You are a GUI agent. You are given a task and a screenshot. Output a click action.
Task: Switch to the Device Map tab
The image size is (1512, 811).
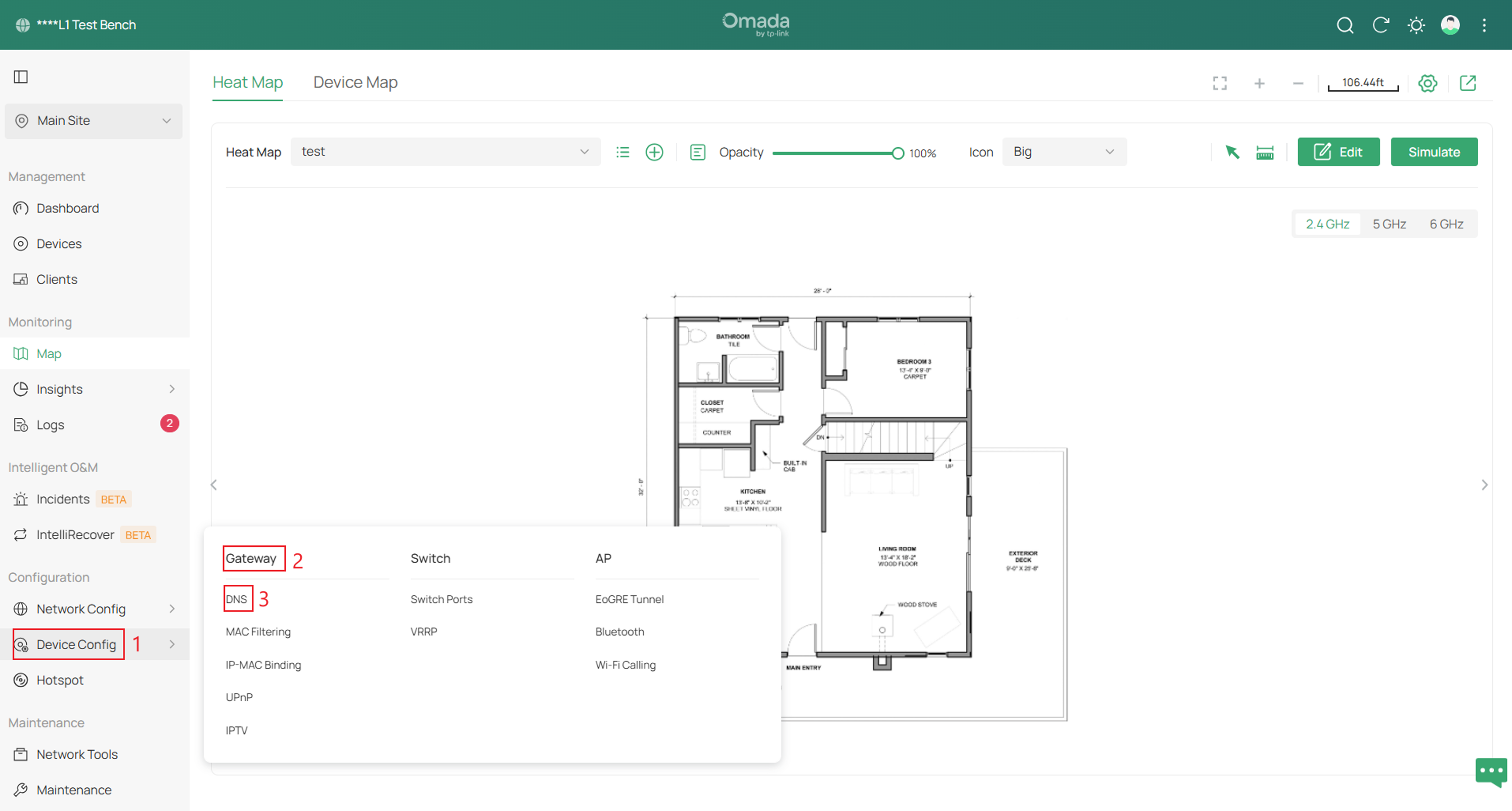[x=355, y=82]
